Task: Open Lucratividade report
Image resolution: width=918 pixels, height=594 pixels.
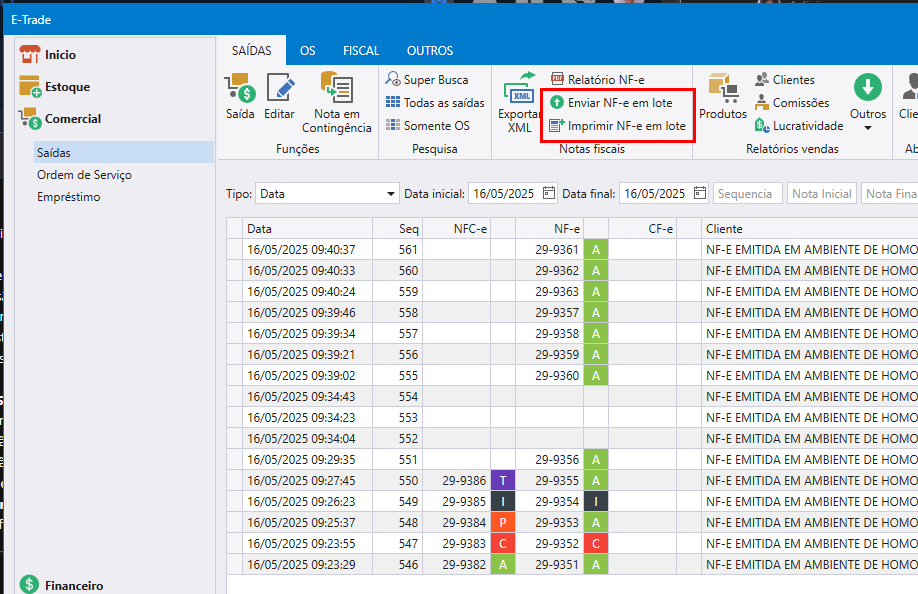Action: pos(799,125)
